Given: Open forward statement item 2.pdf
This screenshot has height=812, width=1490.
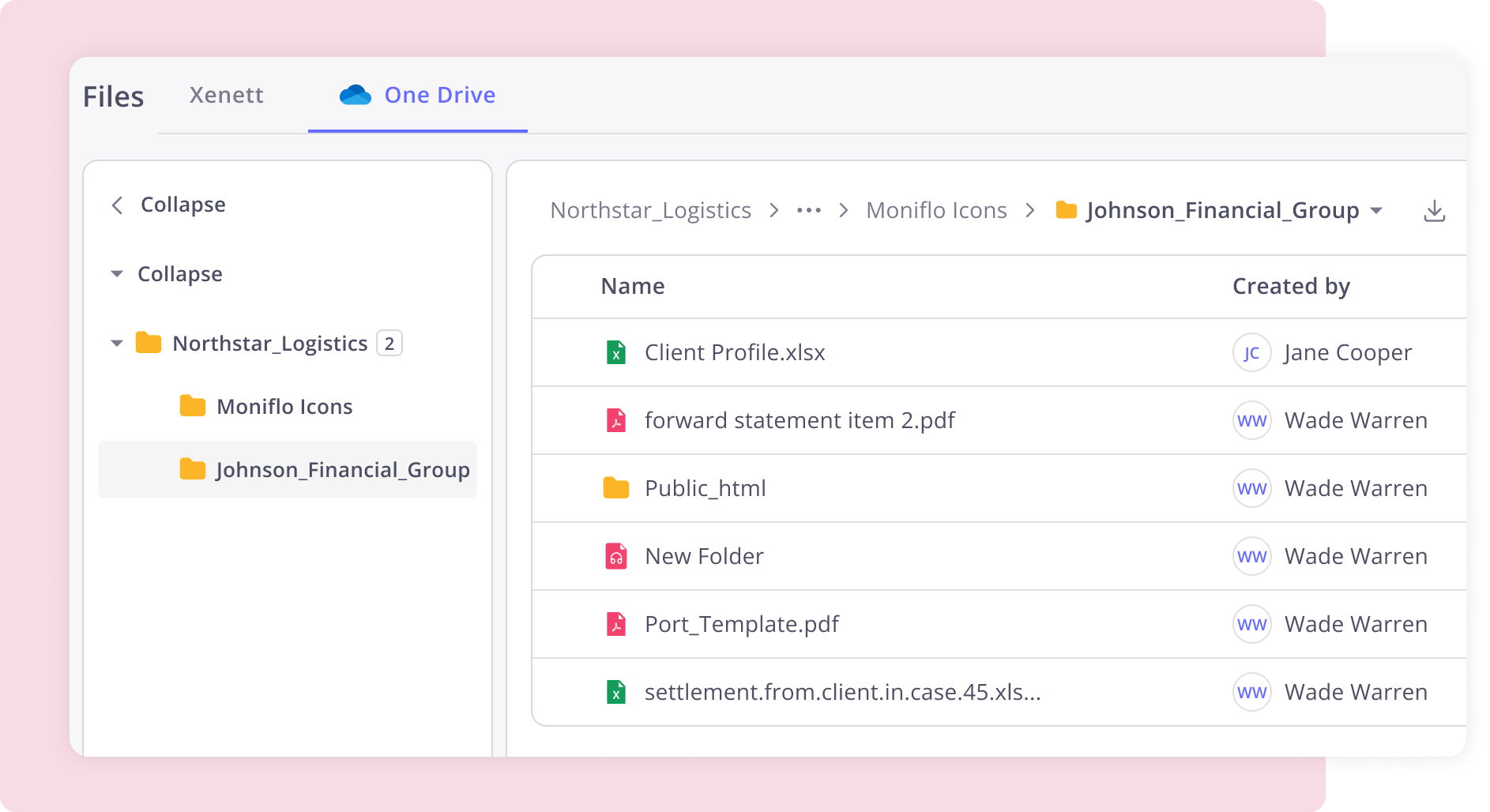Looking at the screenshot, I should tap(800, 420).
